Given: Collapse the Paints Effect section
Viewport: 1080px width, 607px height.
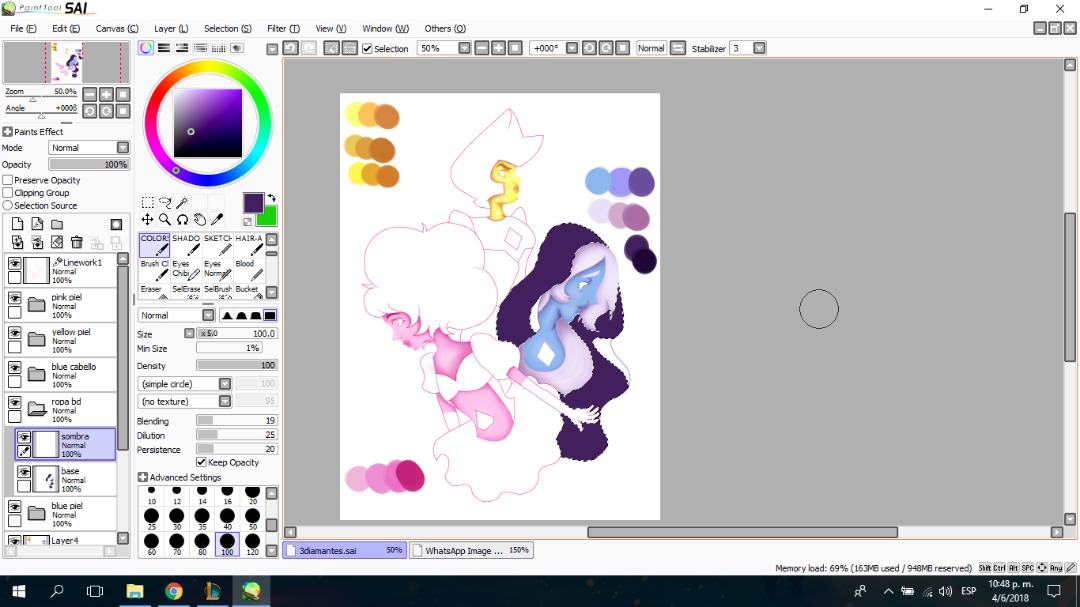Looking at the screenshot, I should (x=8, y=132).
